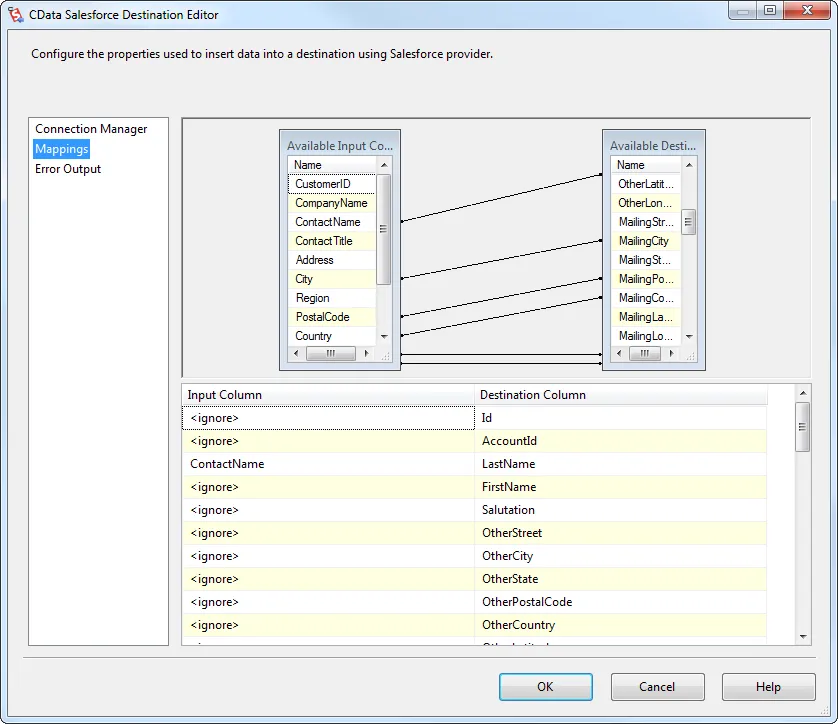Dismiss the editor using the Cancel button
The width and height of the screenshot is (838, 724).
coord(657,687)
